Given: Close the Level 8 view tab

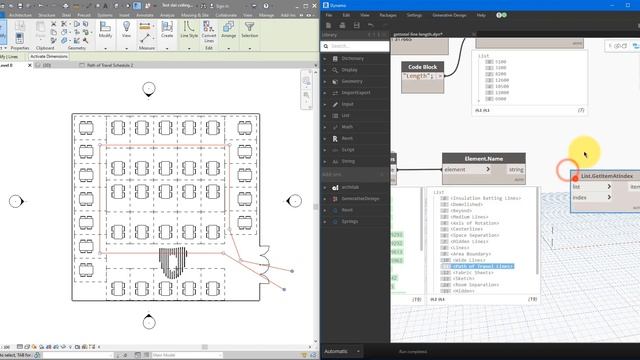Looking at the screenshot, I should 29,65.
